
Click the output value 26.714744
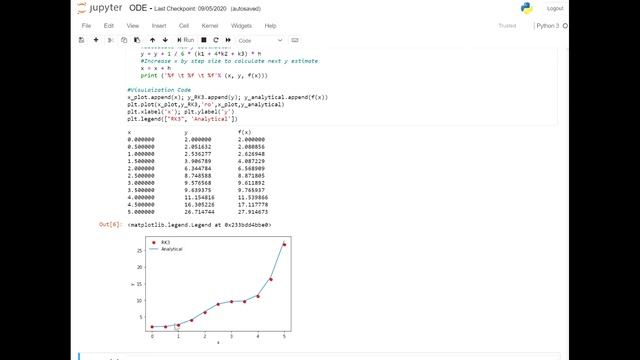[x=199, y=212]
